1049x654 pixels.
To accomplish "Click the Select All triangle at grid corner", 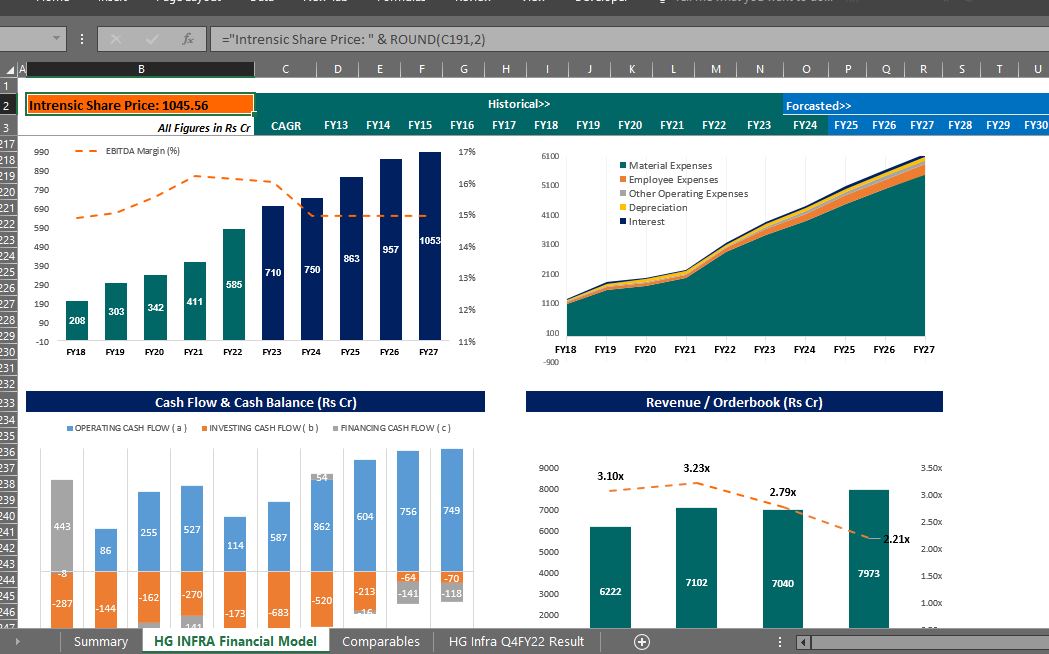I will [x=10, y=69].
